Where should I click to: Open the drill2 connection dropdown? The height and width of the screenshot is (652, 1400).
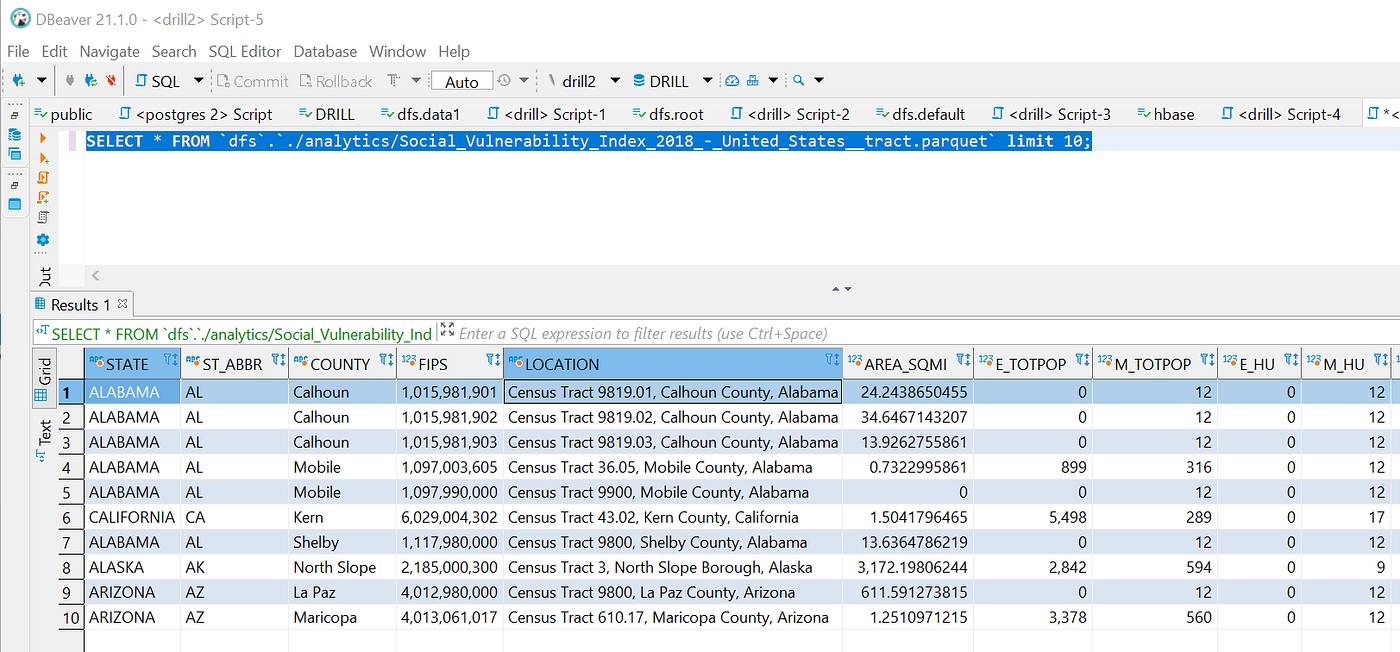tap(614, 80)
